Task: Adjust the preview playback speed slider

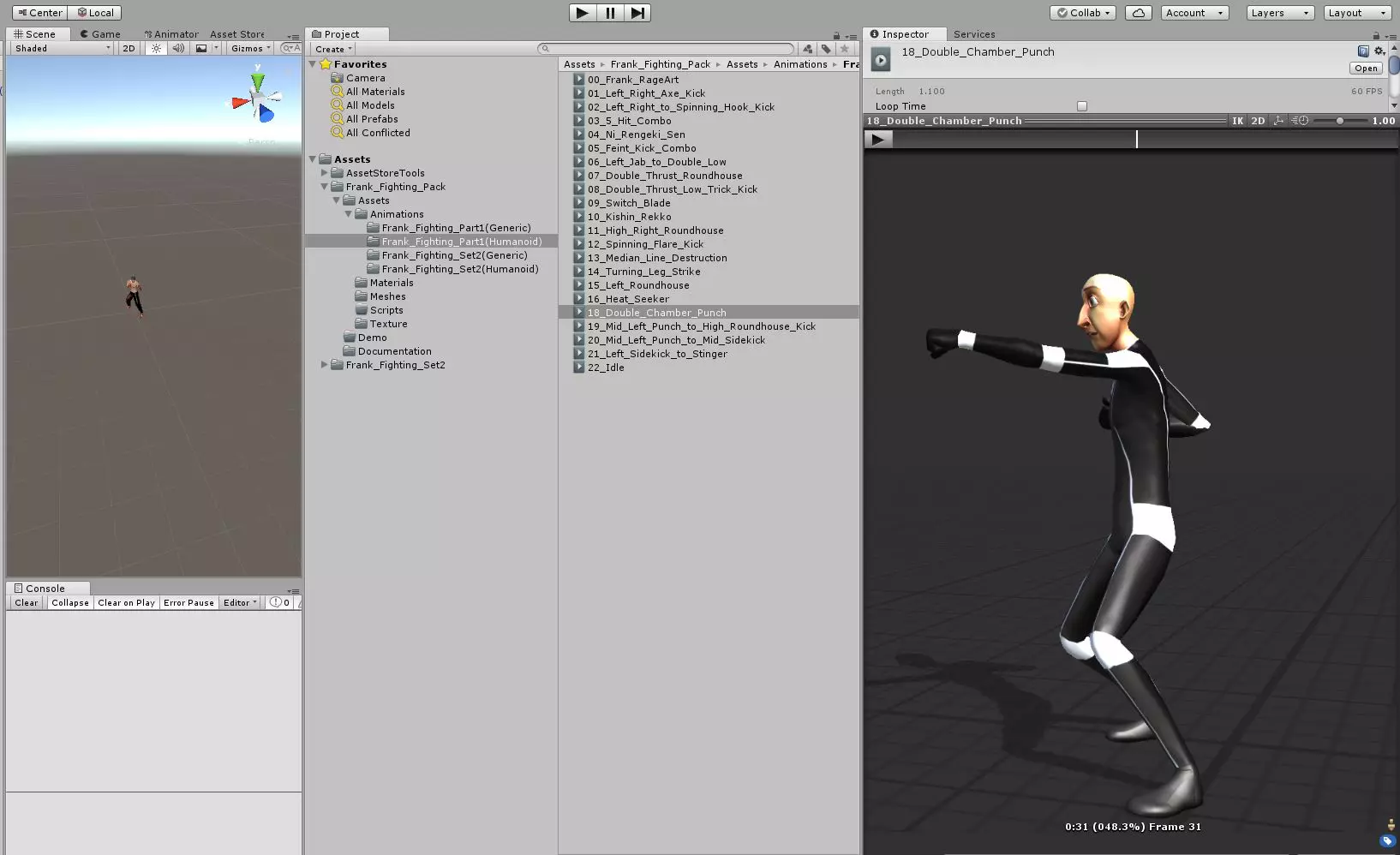Action: (x=1340, y=121)
